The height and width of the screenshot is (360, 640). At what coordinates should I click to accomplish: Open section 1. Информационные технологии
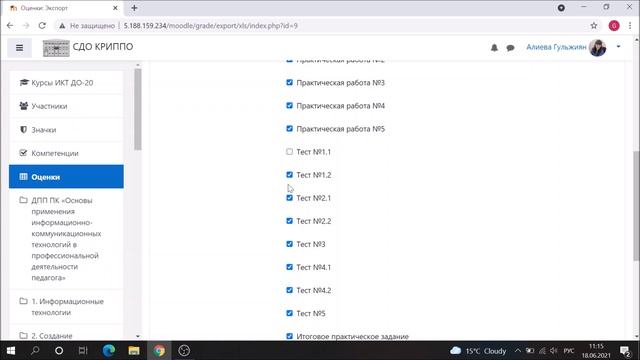(x=66, y=307)
